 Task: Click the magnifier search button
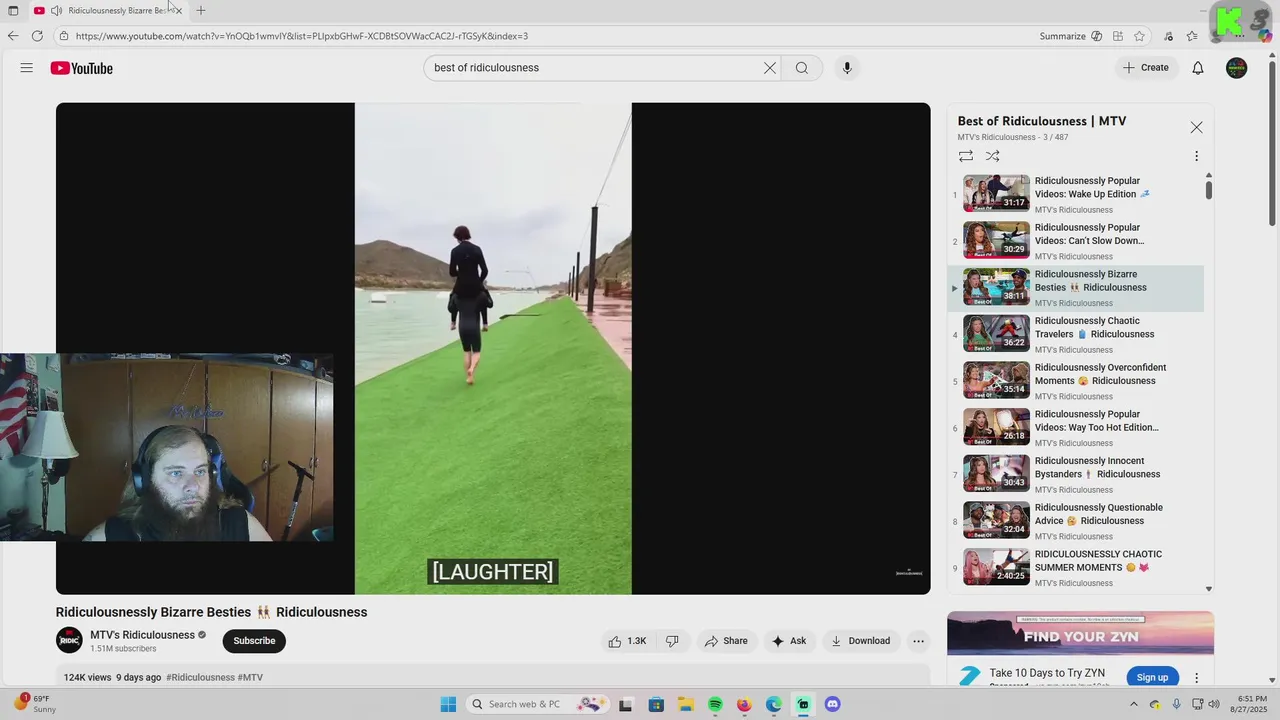click(x=802, y=68)
